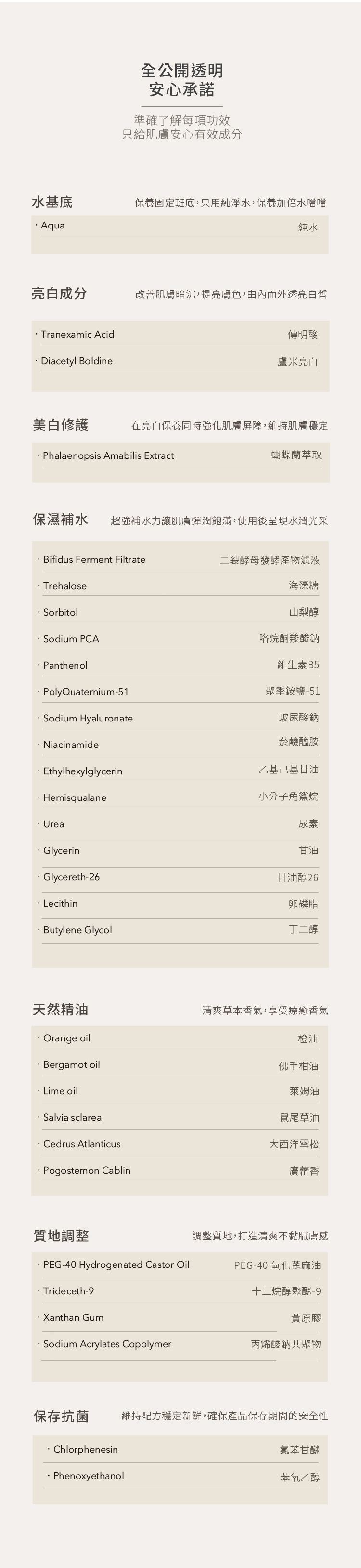The image size is (361, 1568).
Task: Click the 美白修護 section heading
Action: 60,425
